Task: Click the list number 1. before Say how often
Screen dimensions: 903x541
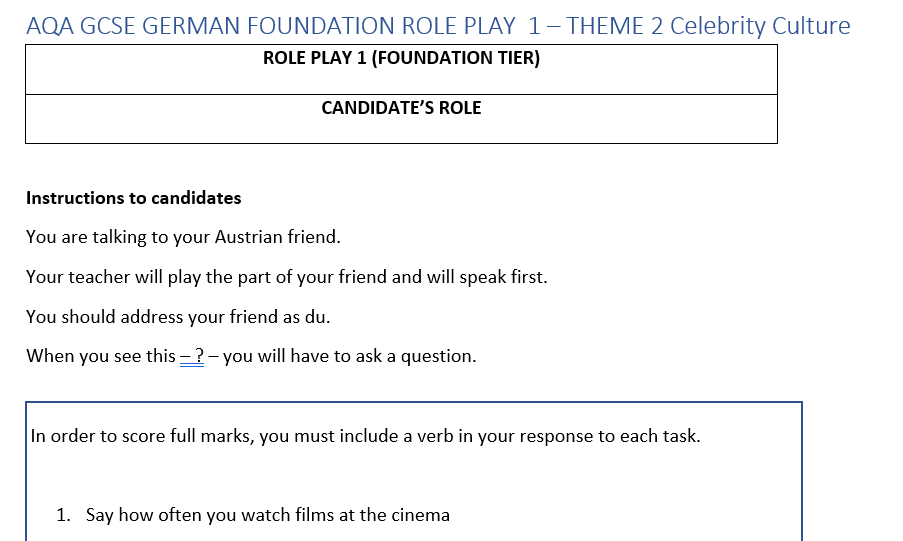Action: coord(63,515)
